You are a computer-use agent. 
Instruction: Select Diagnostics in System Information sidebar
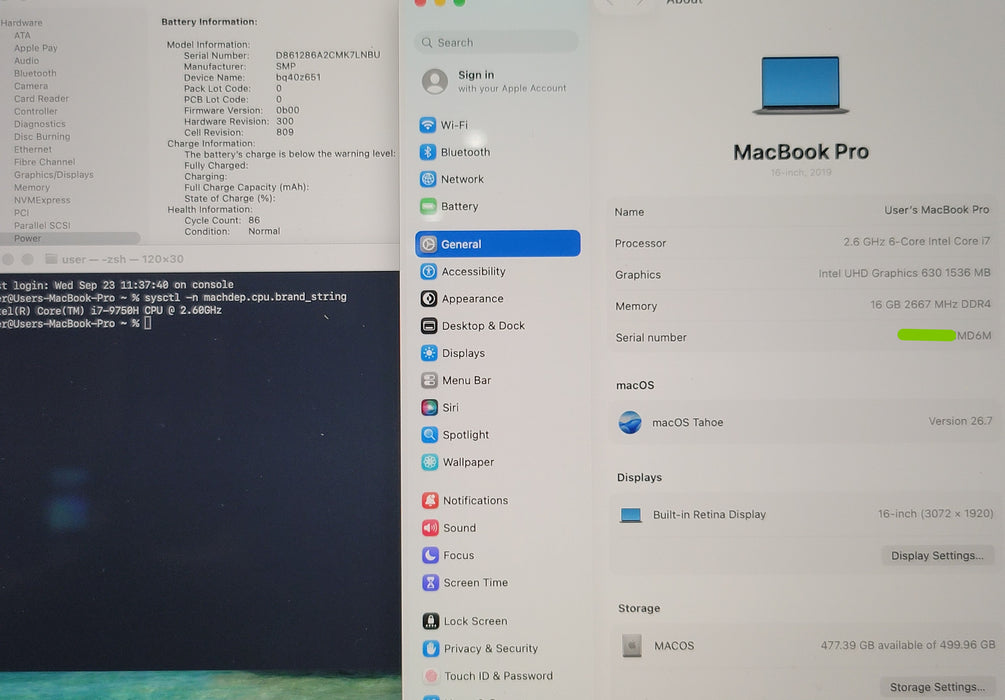[39, 124]
